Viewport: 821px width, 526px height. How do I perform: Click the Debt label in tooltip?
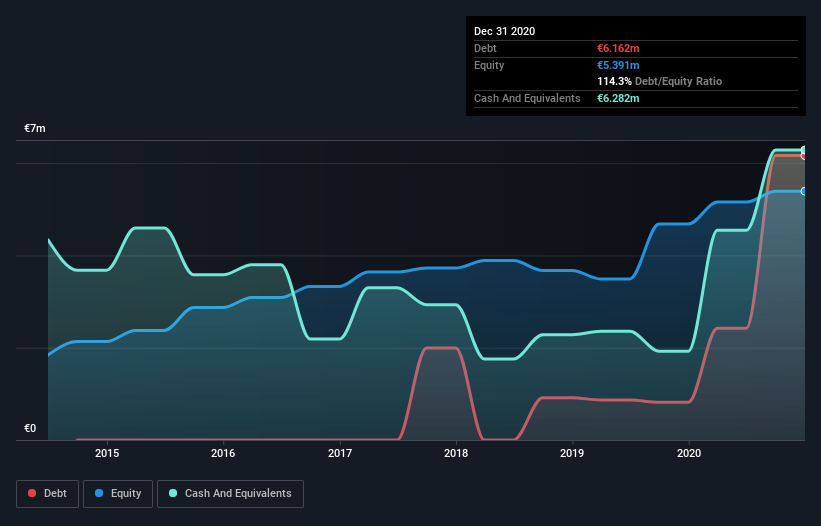pos(485,48)
